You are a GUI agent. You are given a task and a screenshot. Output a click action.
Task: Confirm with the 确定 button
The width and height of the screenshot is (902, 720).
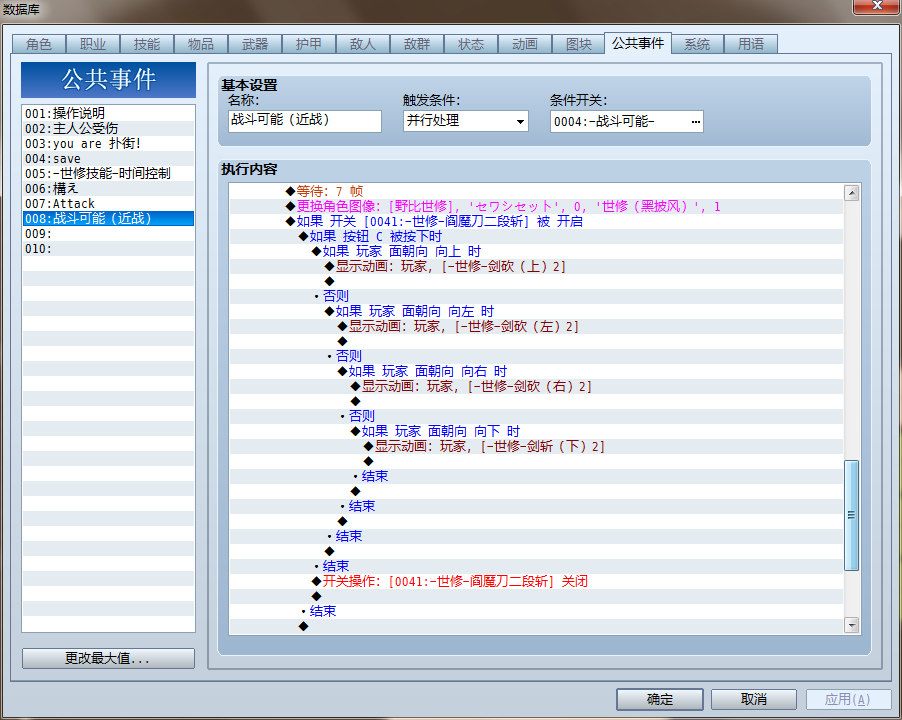(x=659, y=699)
